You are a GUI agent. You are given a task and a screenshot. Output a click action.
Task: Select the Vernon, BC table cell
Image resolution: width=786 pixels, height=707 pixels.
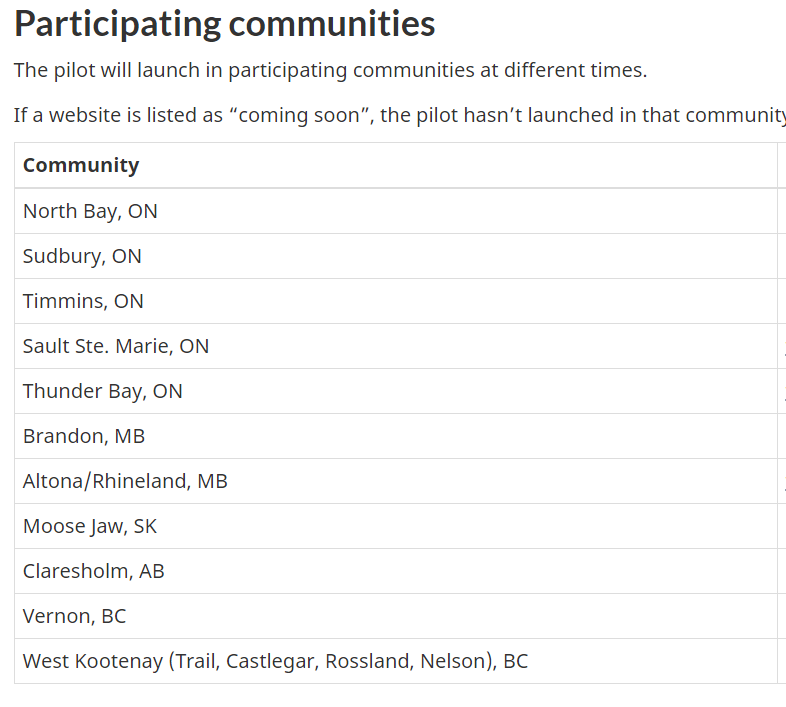pyautogui.click(x=396, y=616)
